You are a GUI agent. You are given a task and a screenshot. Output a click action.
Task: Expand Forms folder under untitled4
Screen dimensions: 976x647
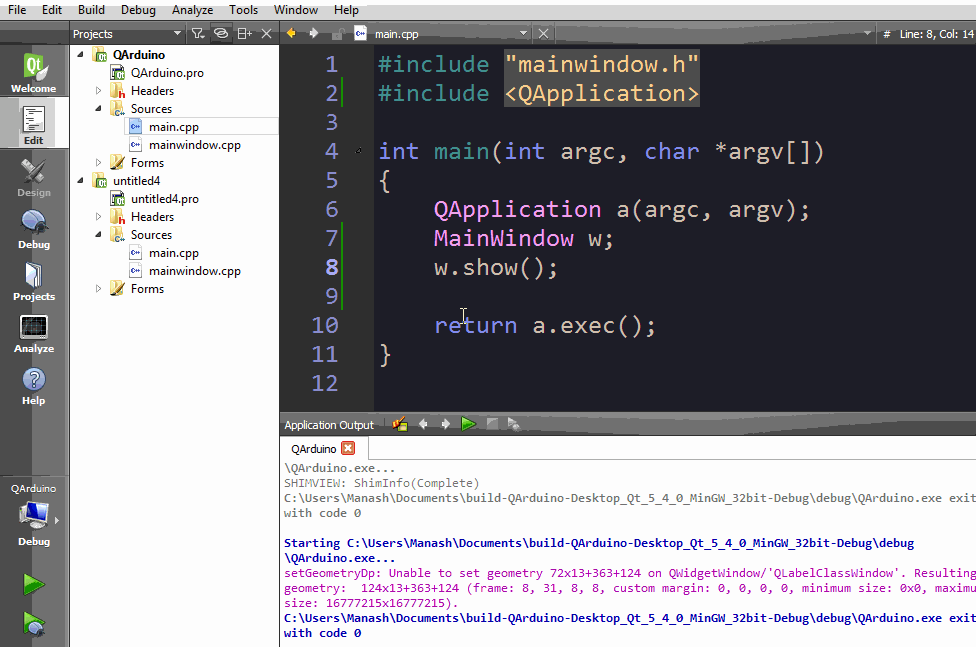click(x=98, y=289)
